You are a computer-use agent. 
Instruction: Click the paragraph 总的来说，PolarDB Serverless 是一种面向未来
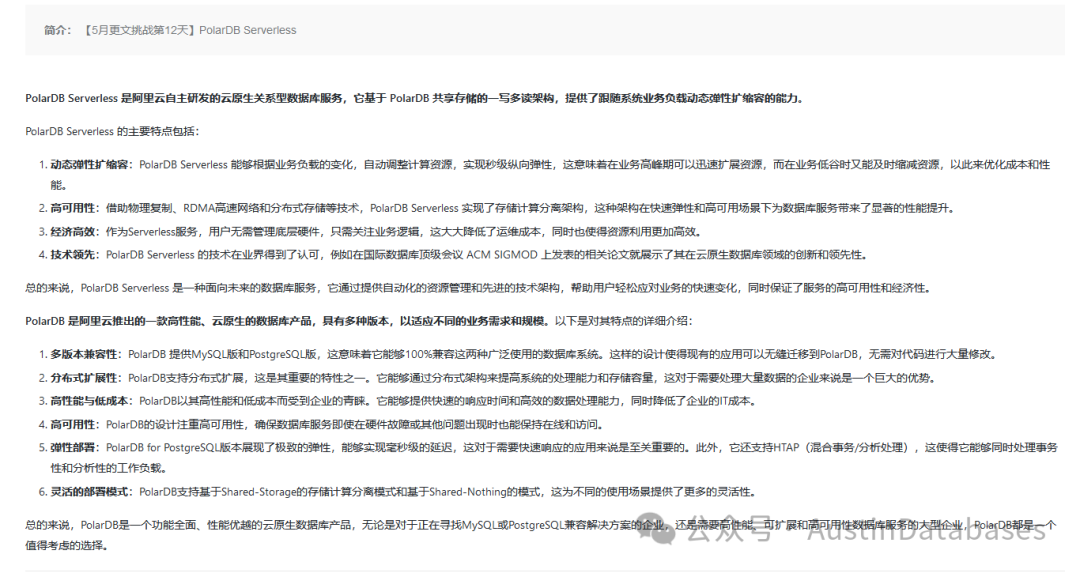[x=479, y=288]
